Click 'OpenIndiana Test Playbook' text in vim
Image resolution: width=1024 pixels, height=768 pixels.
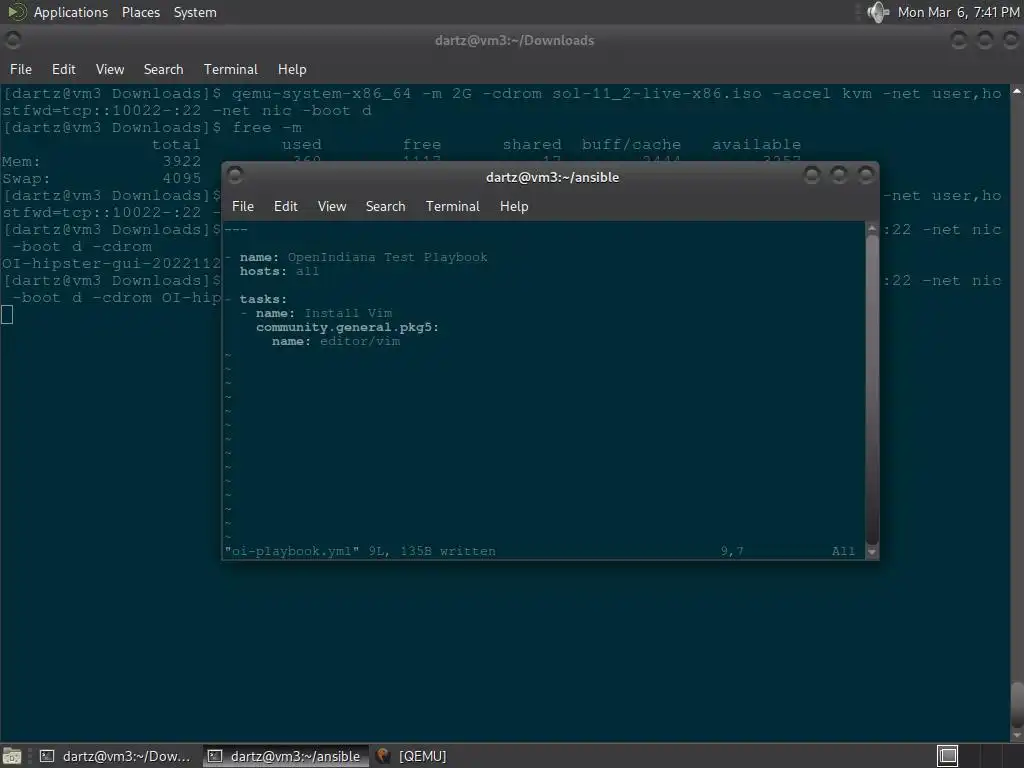387,257
